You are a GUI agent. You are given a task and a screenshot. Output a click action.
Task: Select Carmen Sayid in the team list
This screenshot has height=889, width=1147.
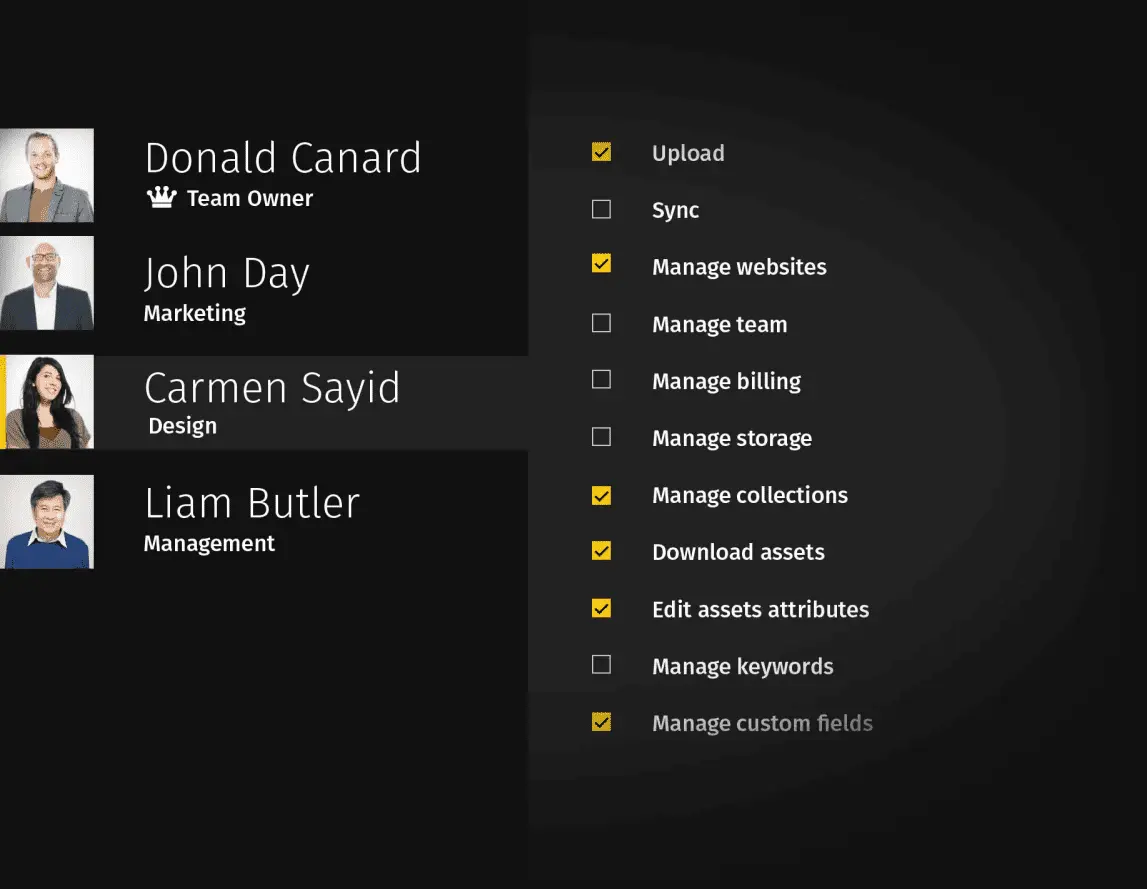(272, 388)
